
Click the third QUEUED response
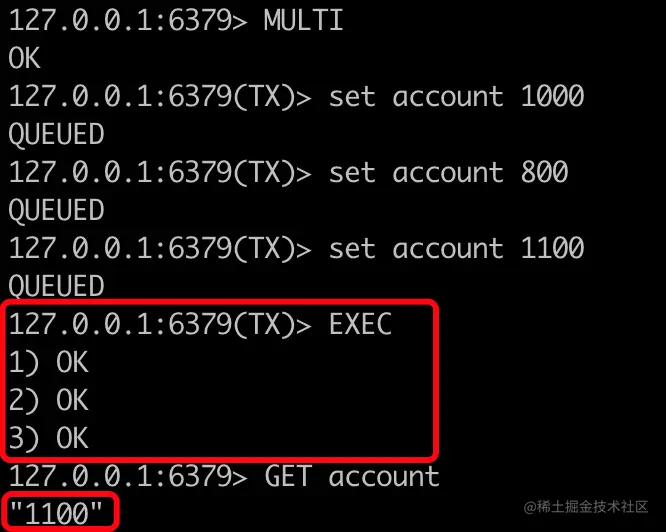click(x=56, y=286)
